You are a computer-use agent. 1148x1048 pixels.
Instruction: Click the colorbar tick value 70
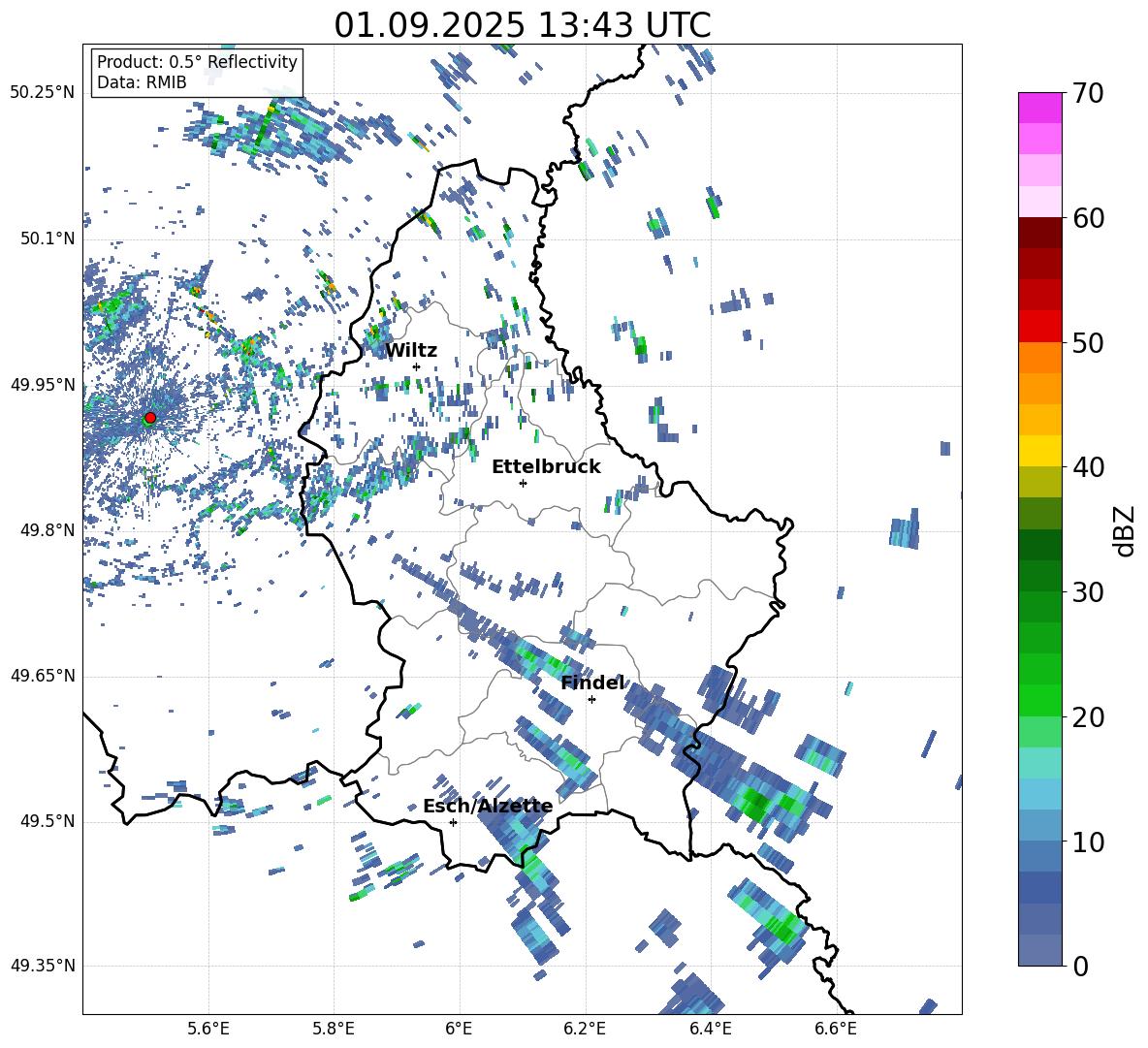(1088, 93)
